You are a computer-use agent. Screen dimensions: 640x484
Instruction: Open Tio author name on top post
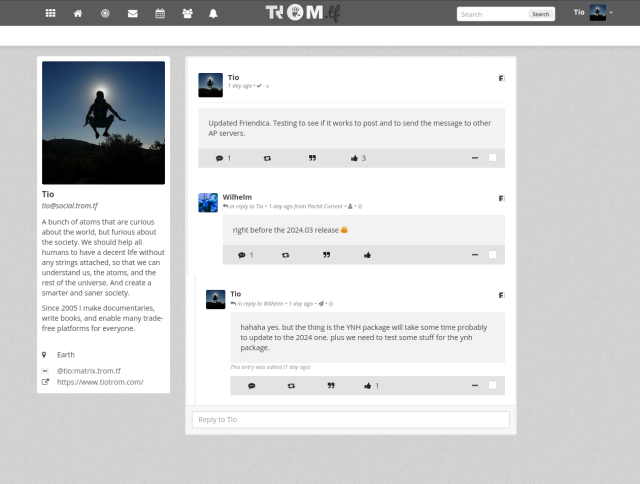[233, 78]
